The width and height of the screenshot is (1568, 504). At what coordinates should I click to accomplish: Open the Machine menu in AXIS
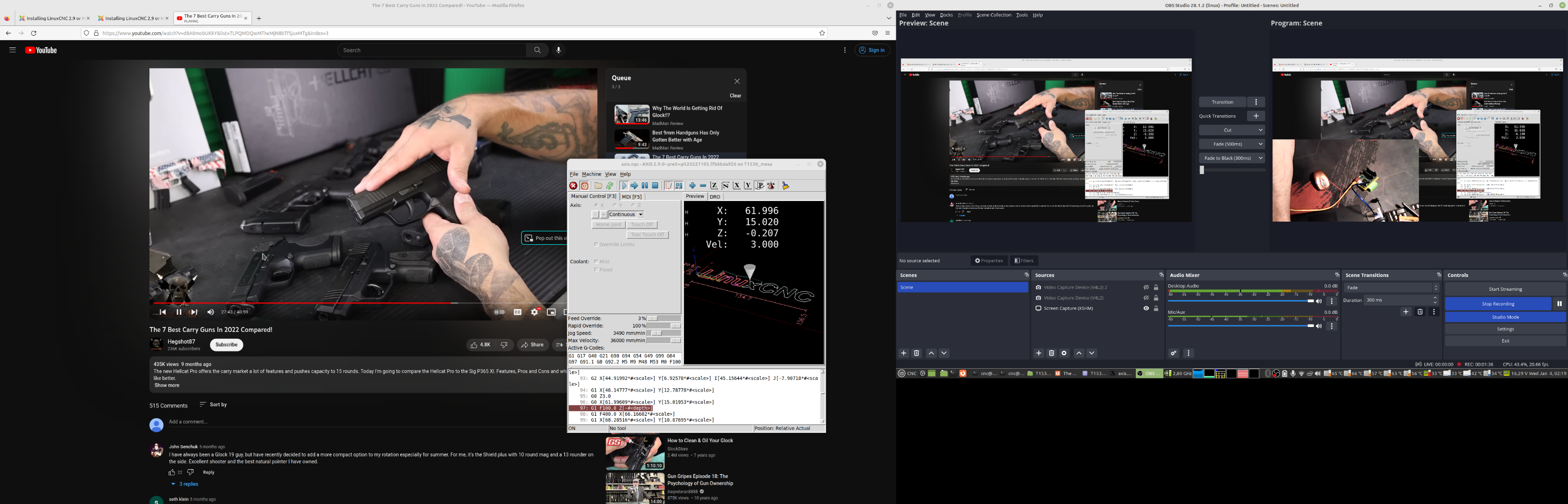[591, 174]
